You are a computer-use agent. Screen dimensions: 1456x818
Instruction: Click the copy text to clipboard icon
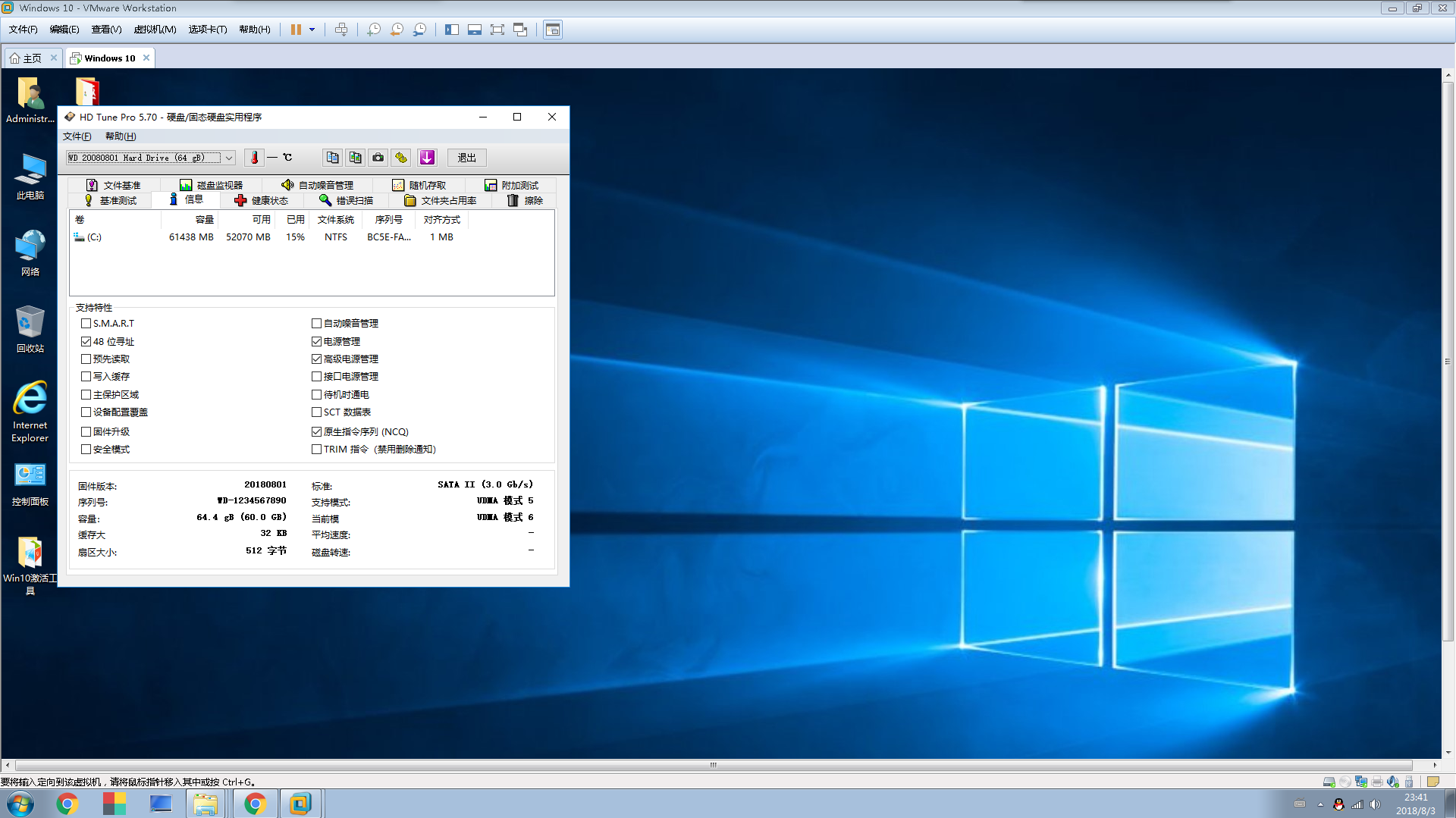click(x=332, y=158)
